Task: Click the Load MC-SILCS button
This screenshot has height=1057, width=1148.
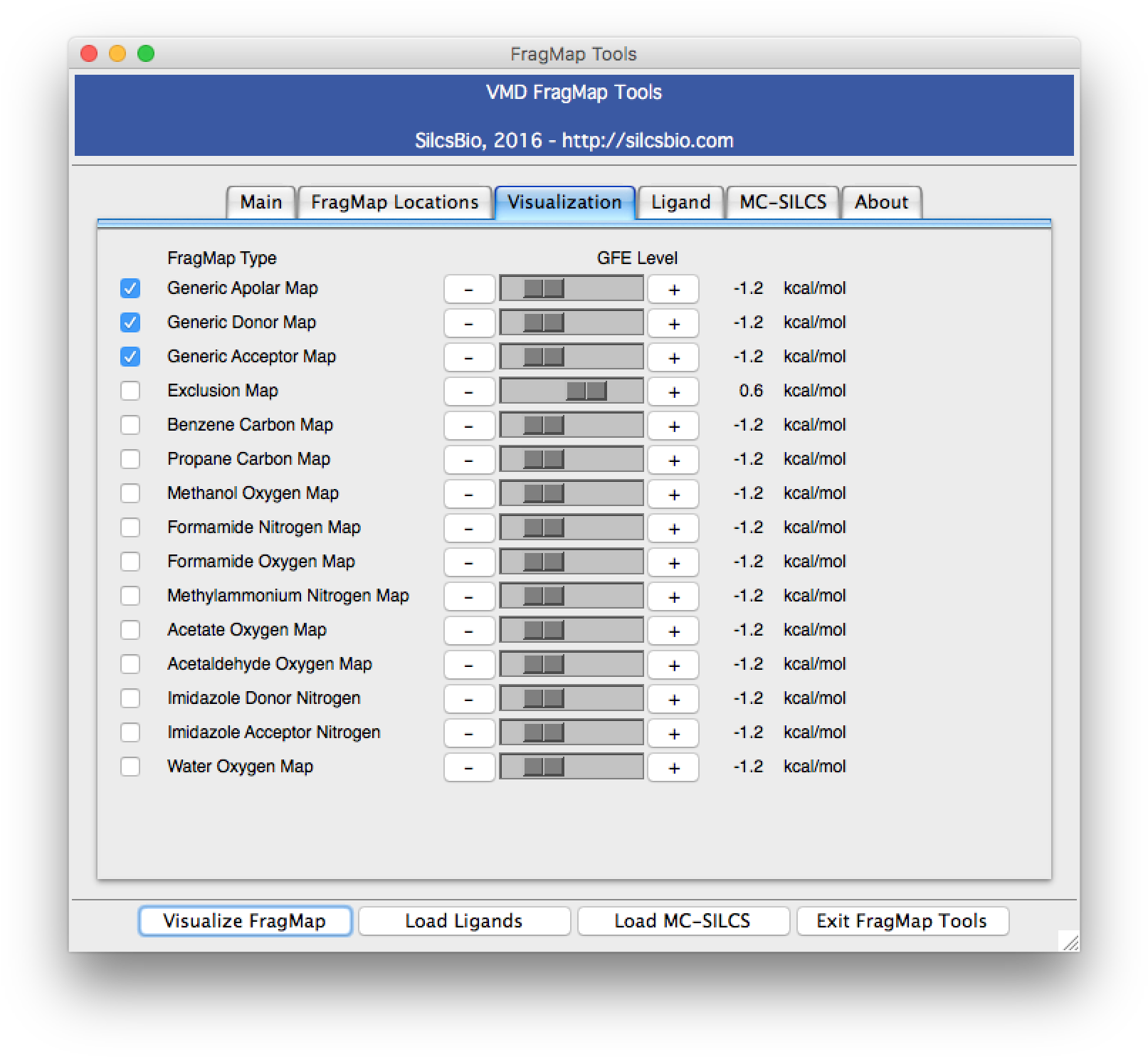Action: [x=683, y=921]
